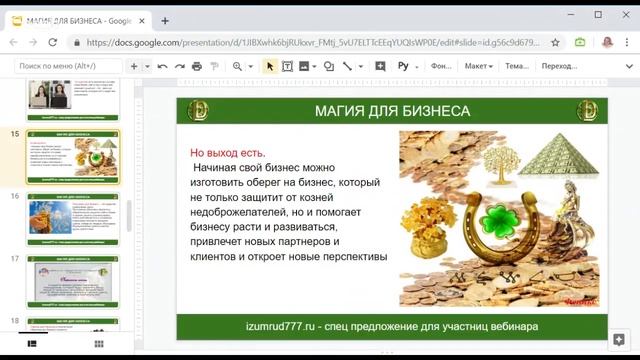640x360 pixels.
Task: Open the image insert dropdown arrow
Action: [314, 66]
